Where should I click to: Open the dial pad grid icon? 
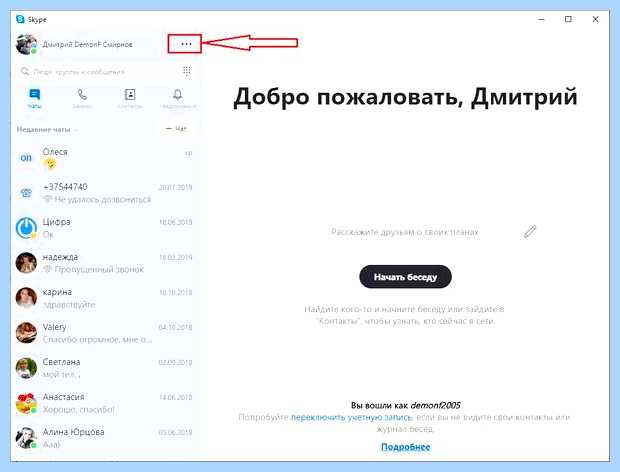point(187,71)
